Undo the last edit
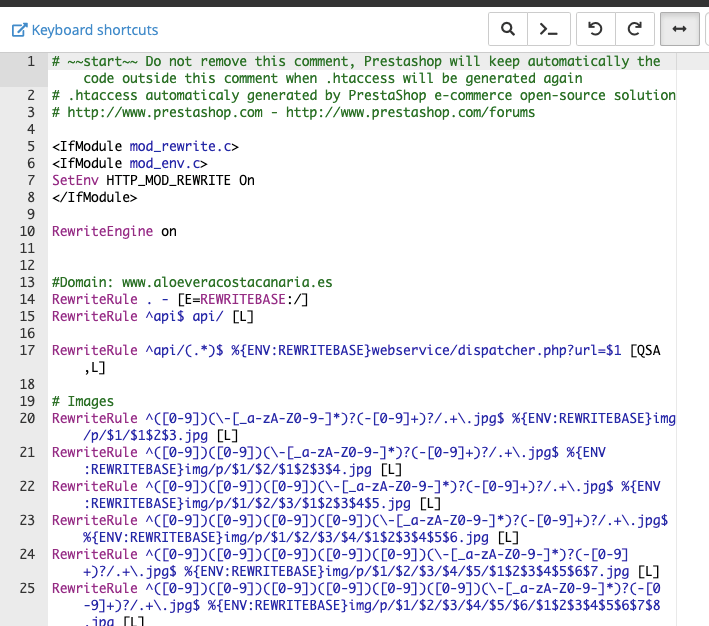Viewport: 709px width, 626px height. (596, 29)
